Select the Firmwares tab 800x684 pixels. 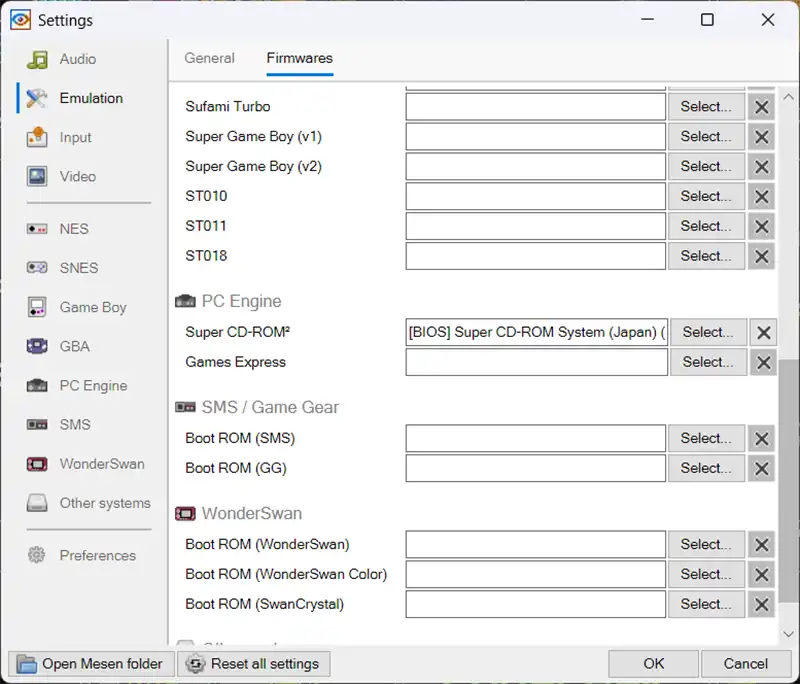299,58
